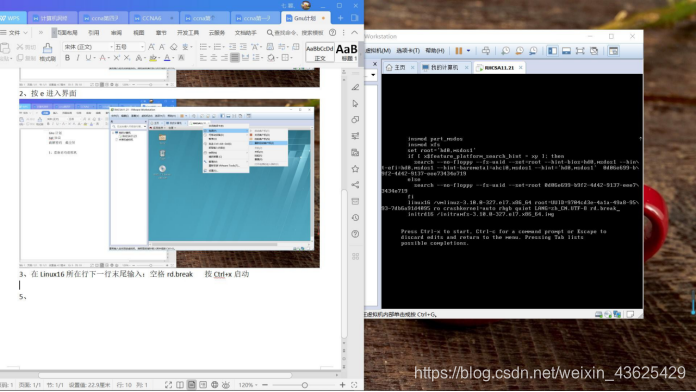
Task: Click WPS sidebar star icon
Action: coord(355,169)
